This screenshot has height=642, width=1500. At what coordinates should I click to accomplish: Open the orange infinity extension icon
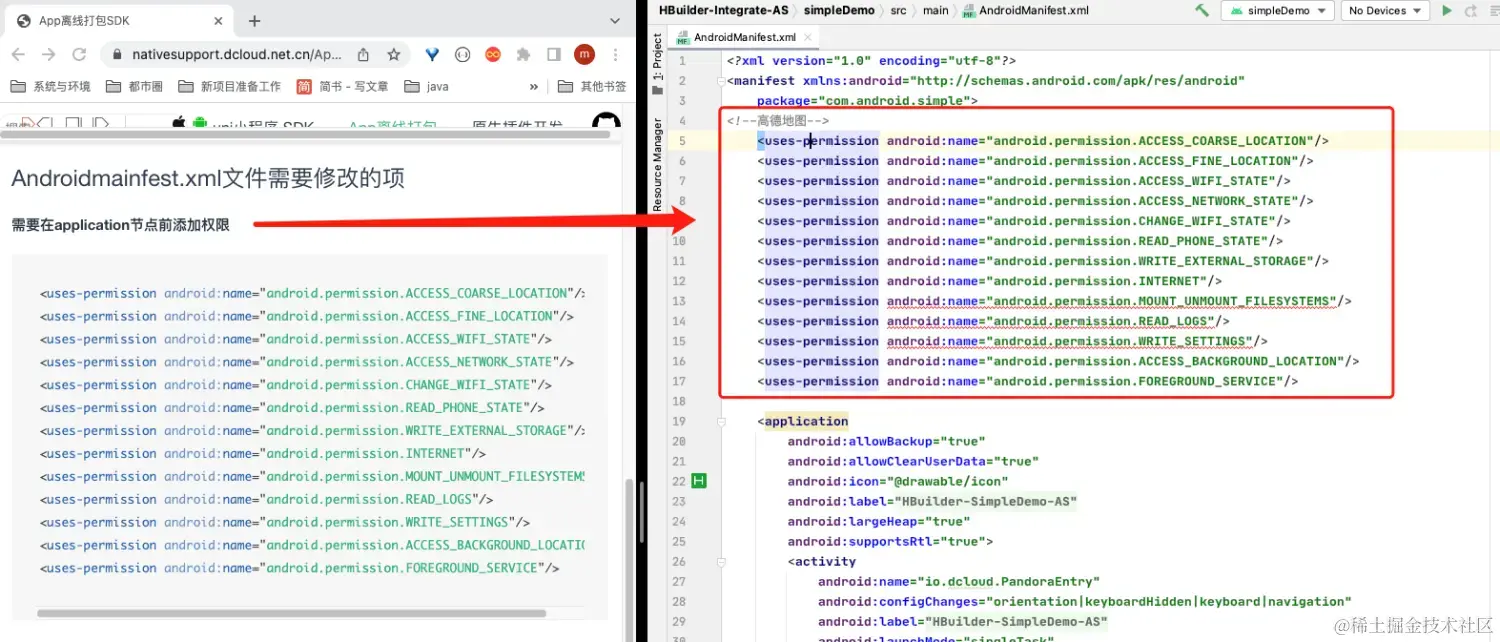[492, 54]
